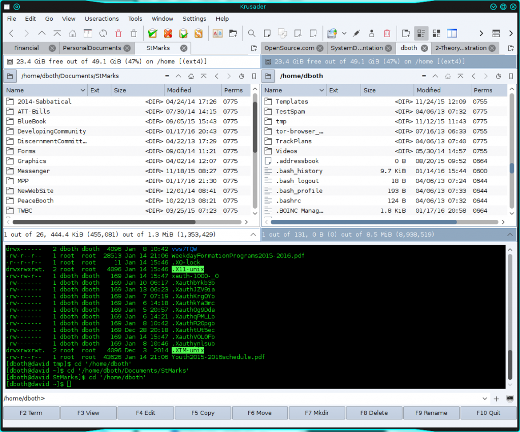Close the StMarks tab
The image size is (520, 432).
pos(184,48)
